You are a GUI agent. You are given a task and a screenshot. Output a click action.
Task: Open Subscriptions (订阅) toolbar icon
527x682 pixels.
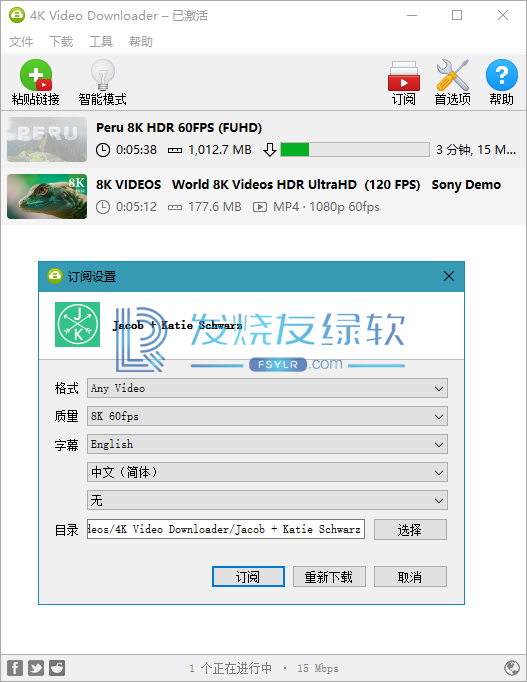(404, 76)
